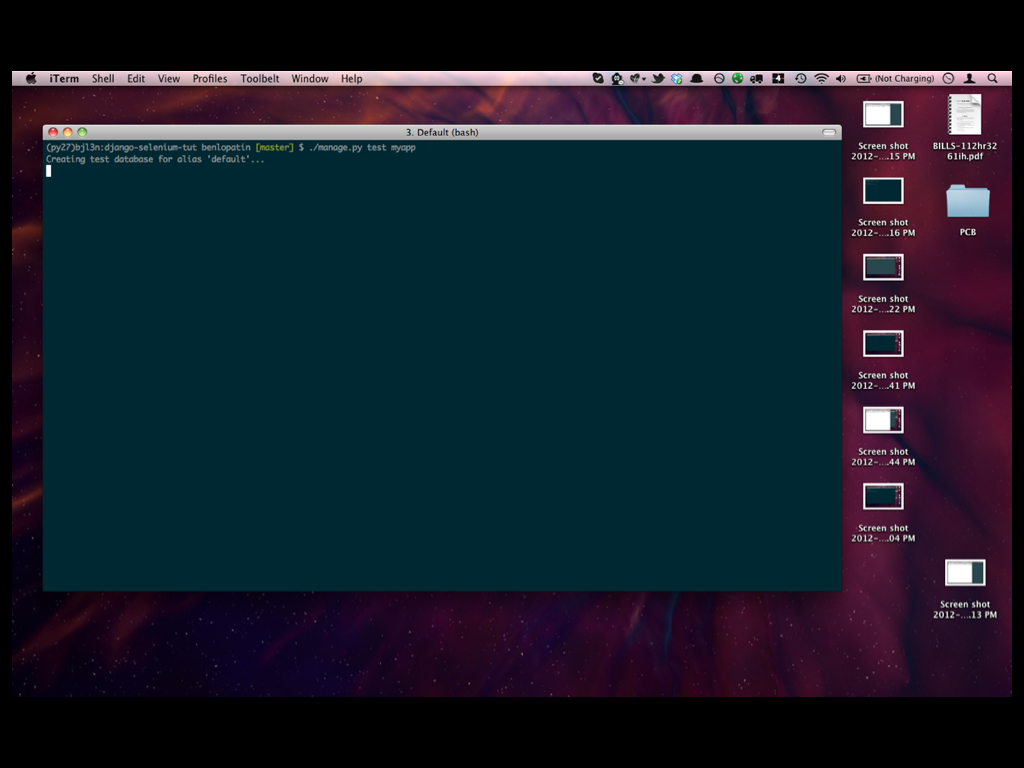Click the menu bar clock icon
Image resolution: width=1024 pixels, height=768 pixels.
pyautogui.click(x=948, y=78)
